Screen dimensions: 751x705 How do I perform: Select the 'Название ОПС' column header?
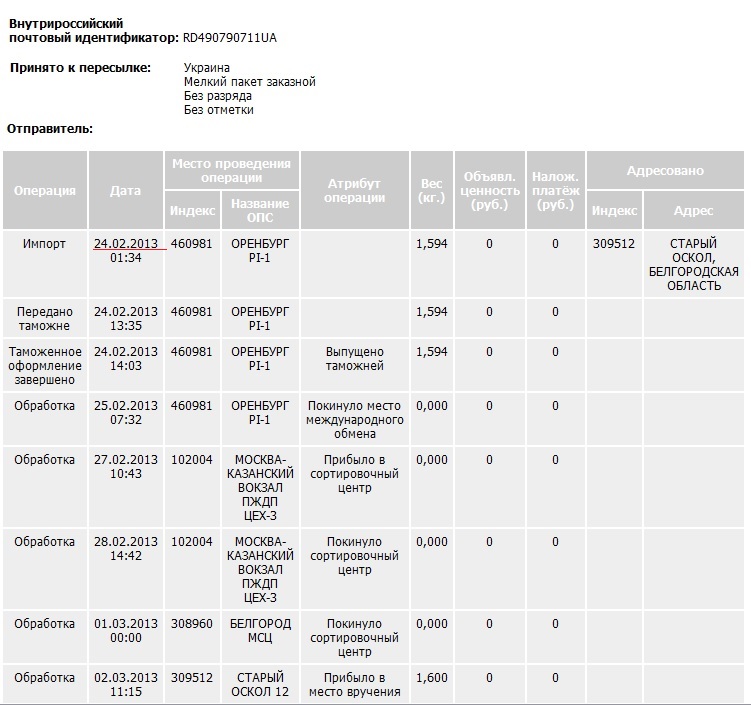(x=260, y=211)
